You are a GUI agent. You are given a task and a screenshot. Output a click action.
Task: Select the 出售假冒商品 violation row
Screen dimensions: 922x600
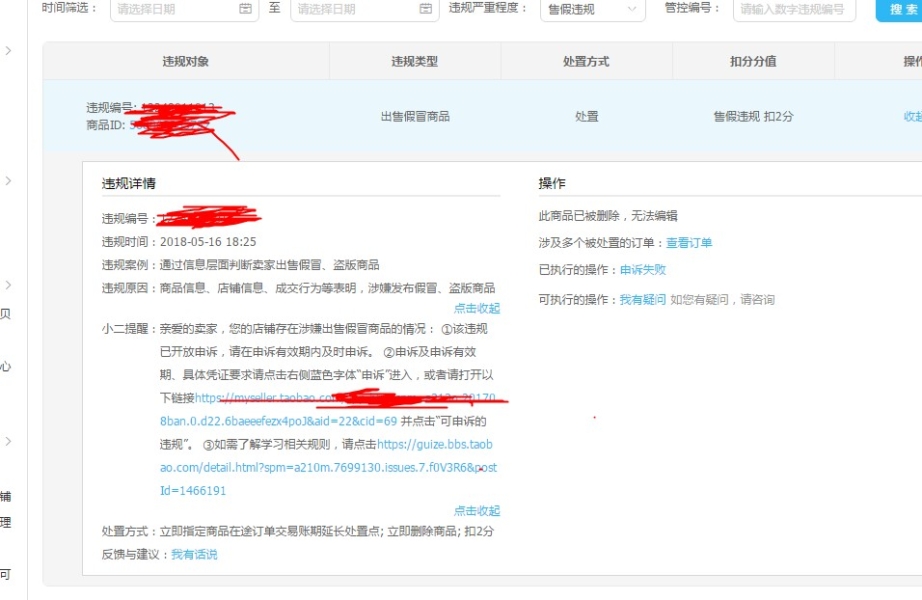[x=414, y=116]
